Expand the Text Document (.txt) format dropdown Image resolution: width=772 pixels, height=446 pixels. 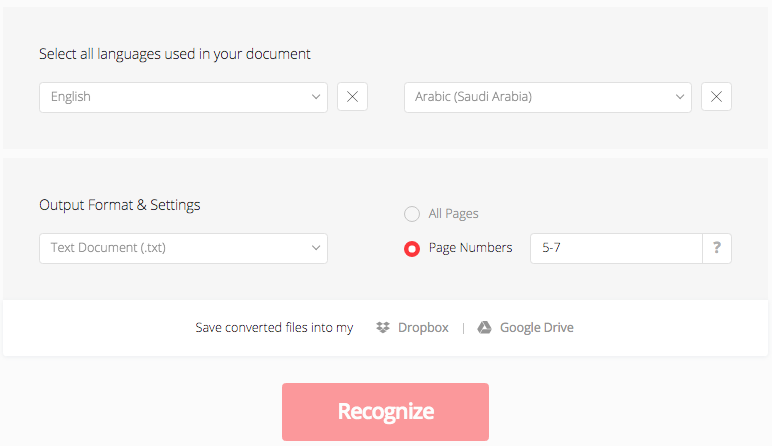click(182, 248)
